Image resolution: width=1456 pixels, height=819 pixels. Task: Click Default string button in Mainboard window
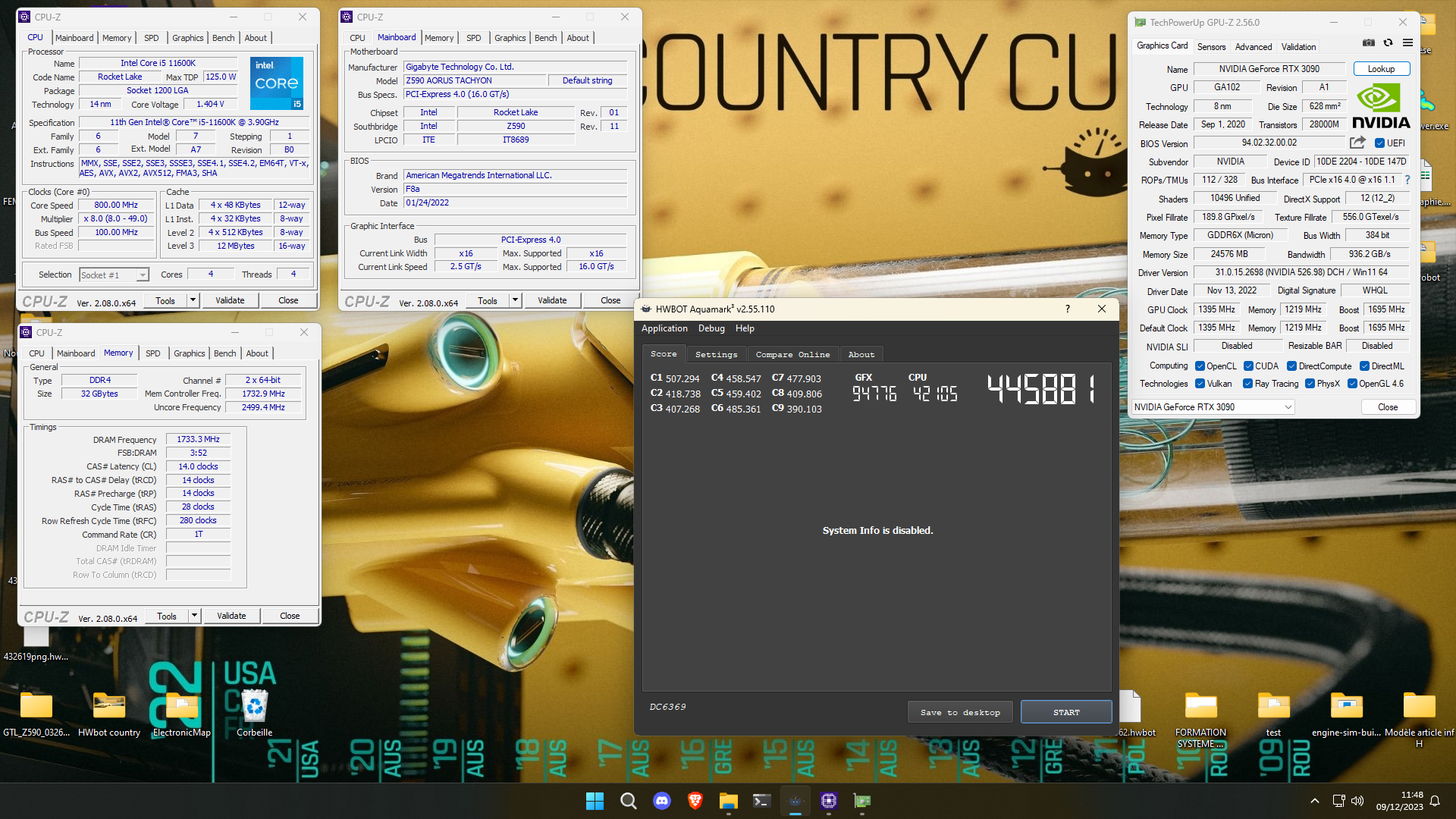tap(587, 80)
